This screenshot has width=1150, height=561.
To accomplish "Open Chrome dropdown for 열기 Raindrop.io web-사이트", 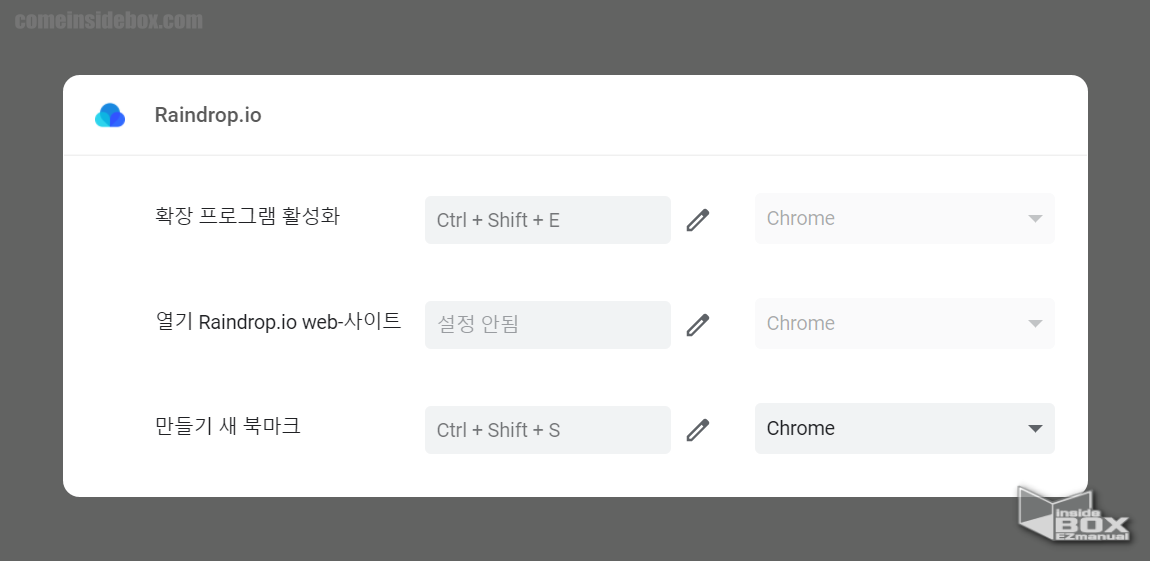I will [x=904, y=323].
